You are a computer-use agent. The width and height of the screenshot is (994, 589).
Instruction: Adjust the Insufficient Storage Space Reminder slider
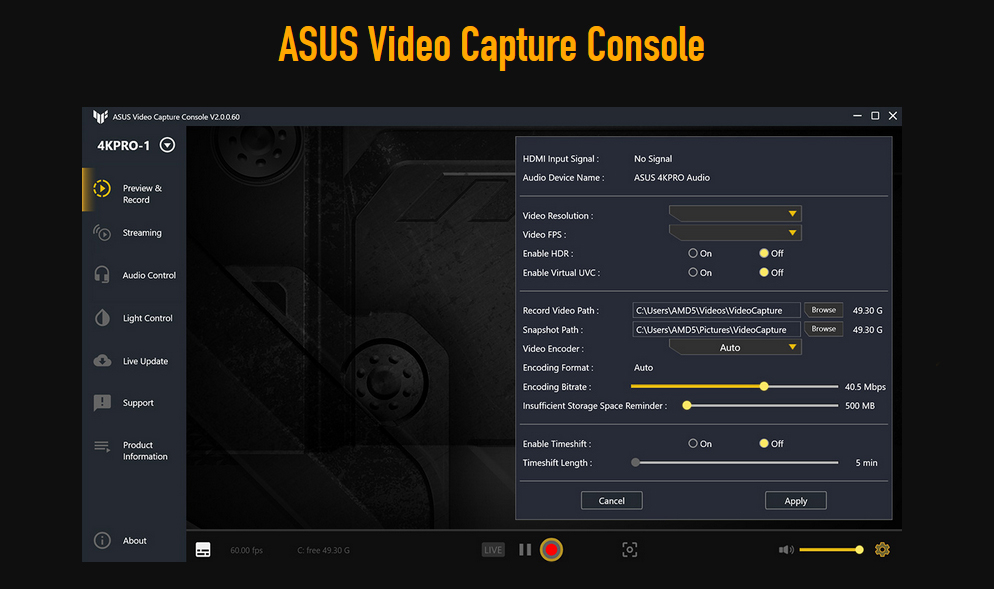tap(687, 405)
